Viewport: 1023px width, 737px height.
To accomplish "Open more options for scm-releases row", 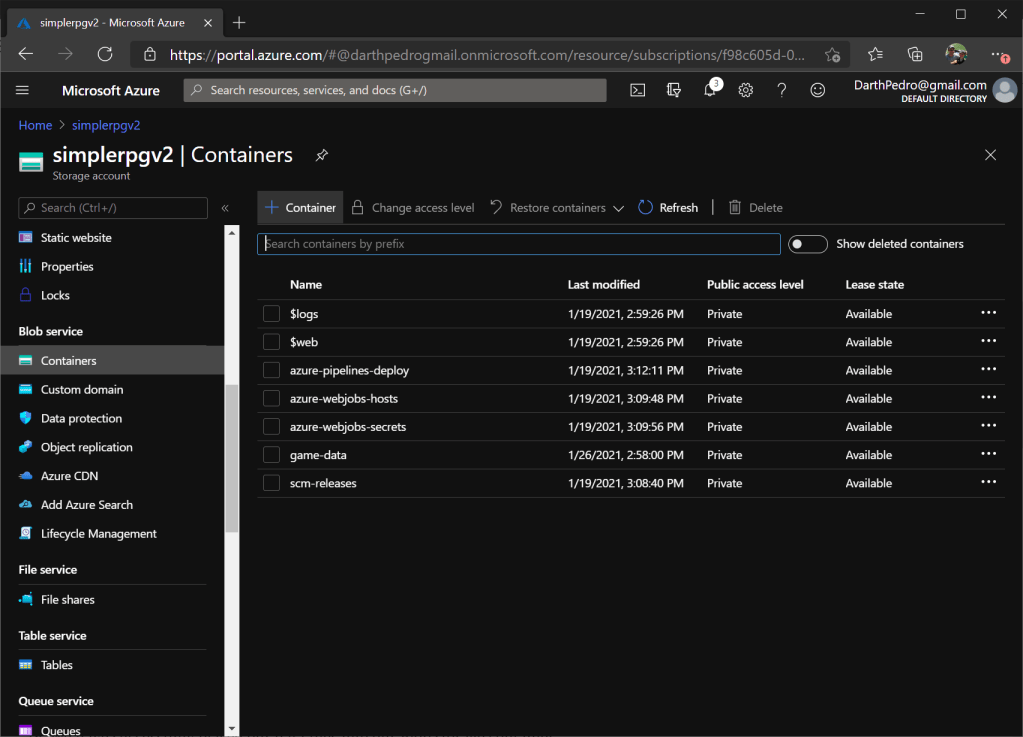I will point(988,483).
